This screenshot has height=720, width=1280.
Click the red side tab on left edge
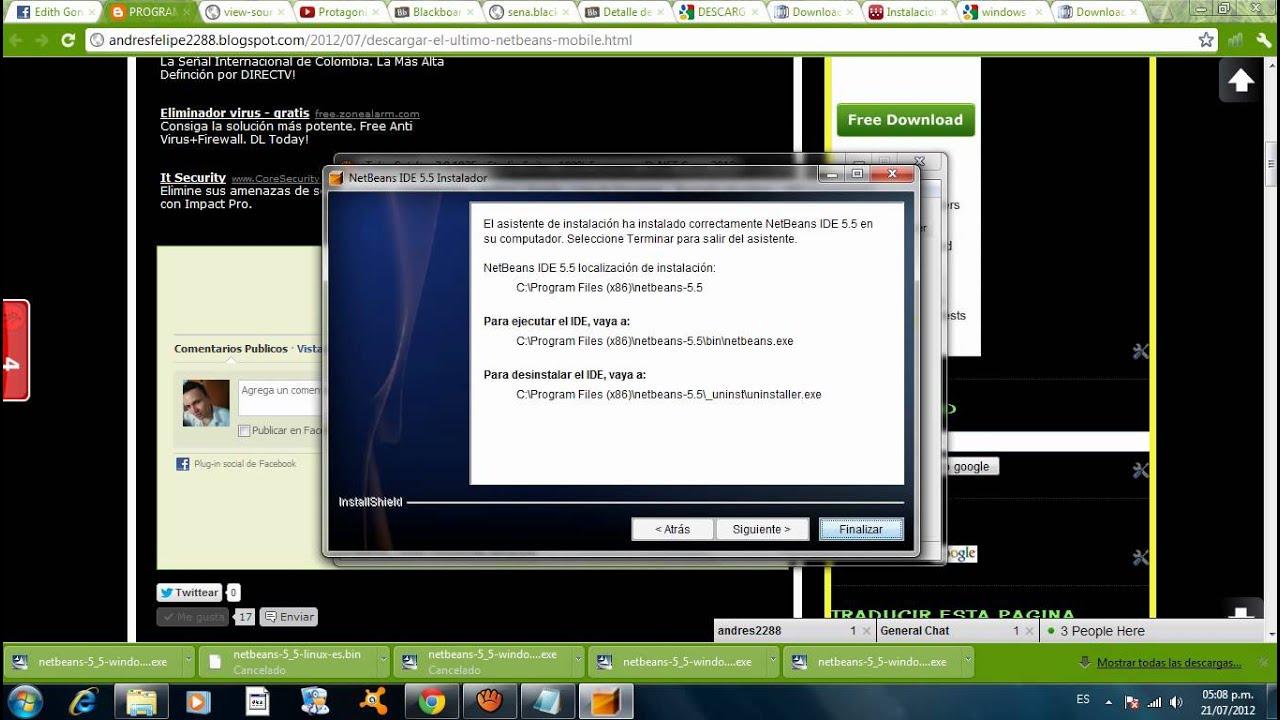coord(15,350)
